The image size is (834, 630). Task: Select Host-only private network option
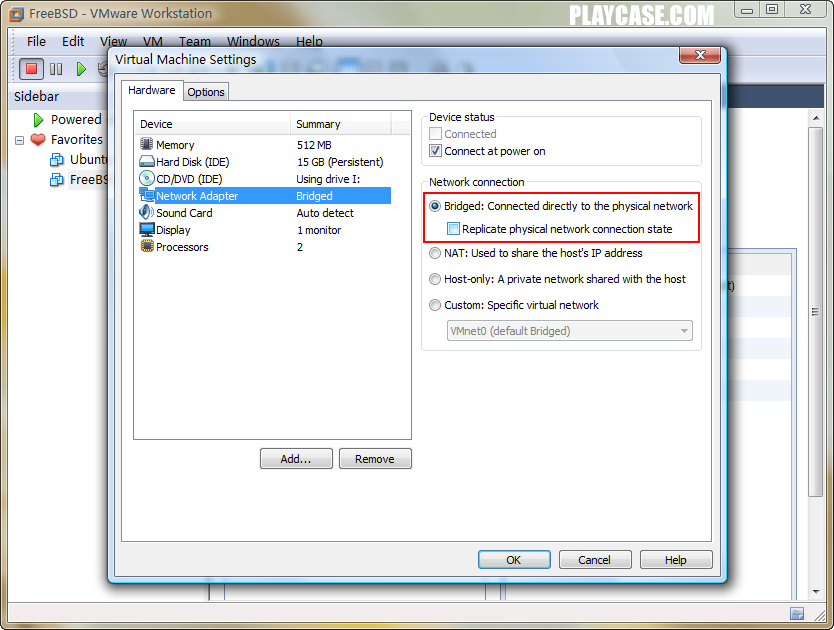pyautogui.click(x=435, y=279)
